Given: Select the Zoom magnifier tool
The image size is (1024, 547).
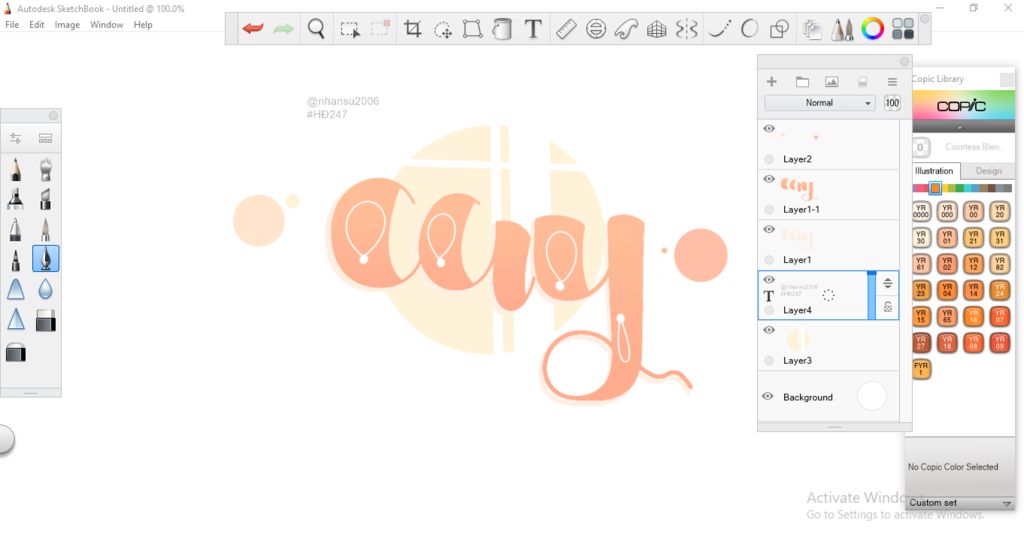Looking at the screenshot, I should pos(316,29).
